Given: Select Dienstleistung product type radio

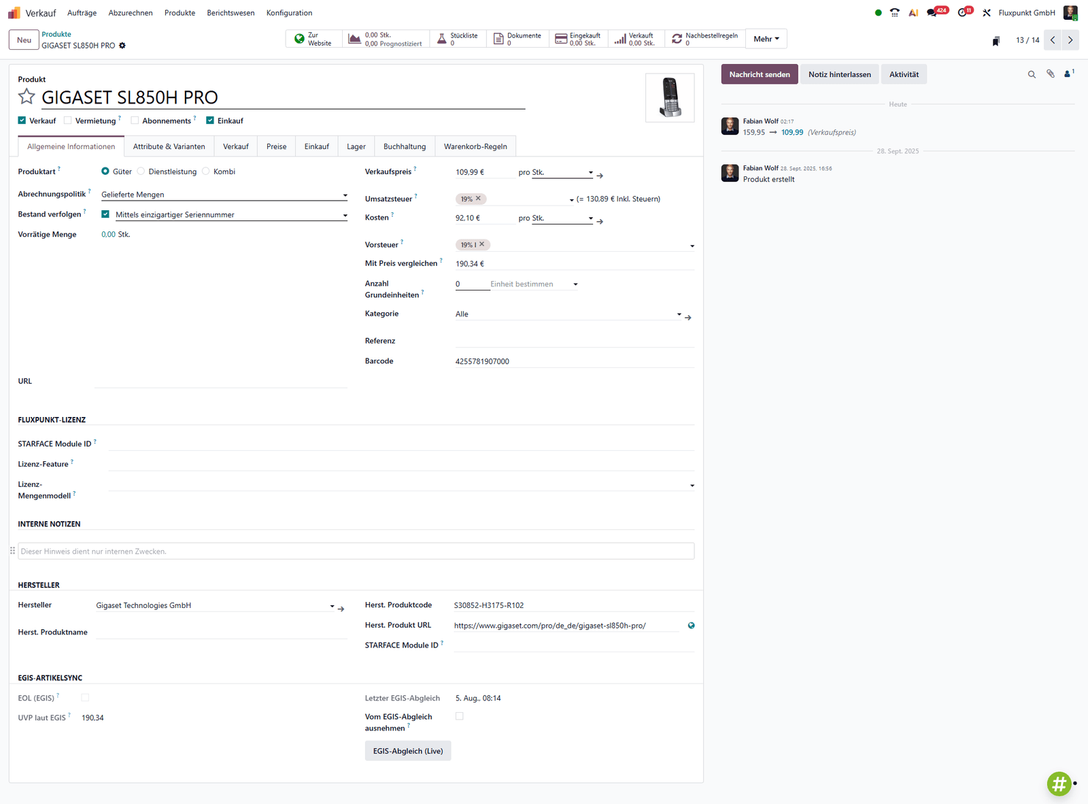Looking at the screenshot, I should (141, 171).
